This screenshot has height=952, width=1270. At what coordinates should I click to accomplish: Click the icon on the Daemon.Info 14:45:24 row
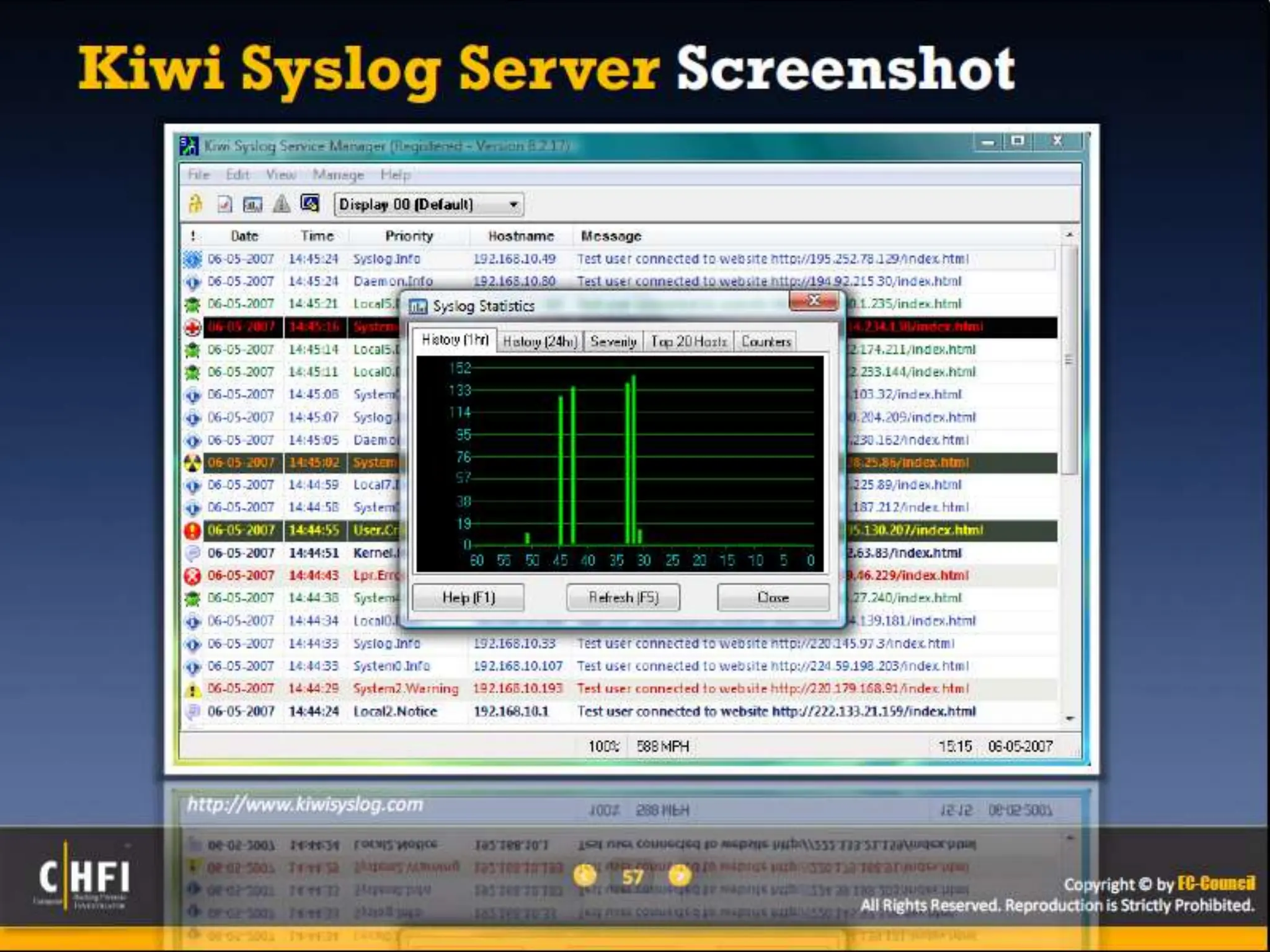[193, 282]
